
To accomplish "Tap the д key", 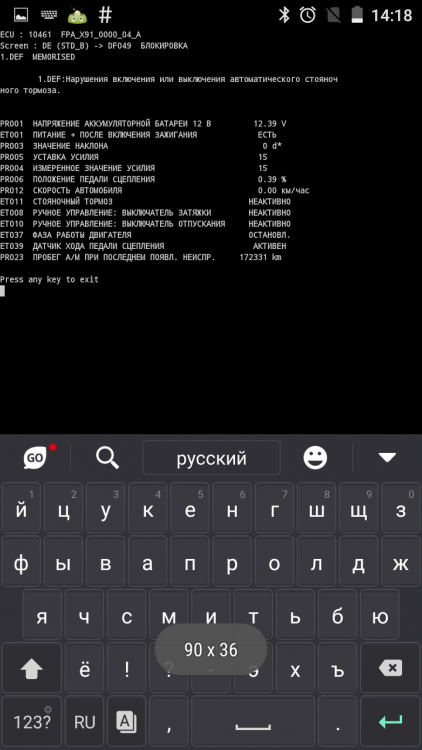I will (x=358, y=562).
